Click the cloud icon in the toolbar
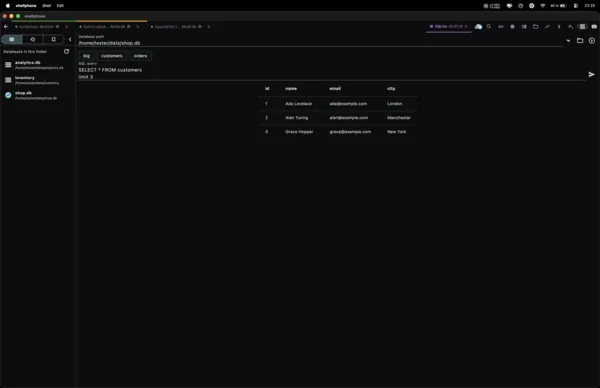This screenshot has width=600, height=388. (x=478, y=26)
